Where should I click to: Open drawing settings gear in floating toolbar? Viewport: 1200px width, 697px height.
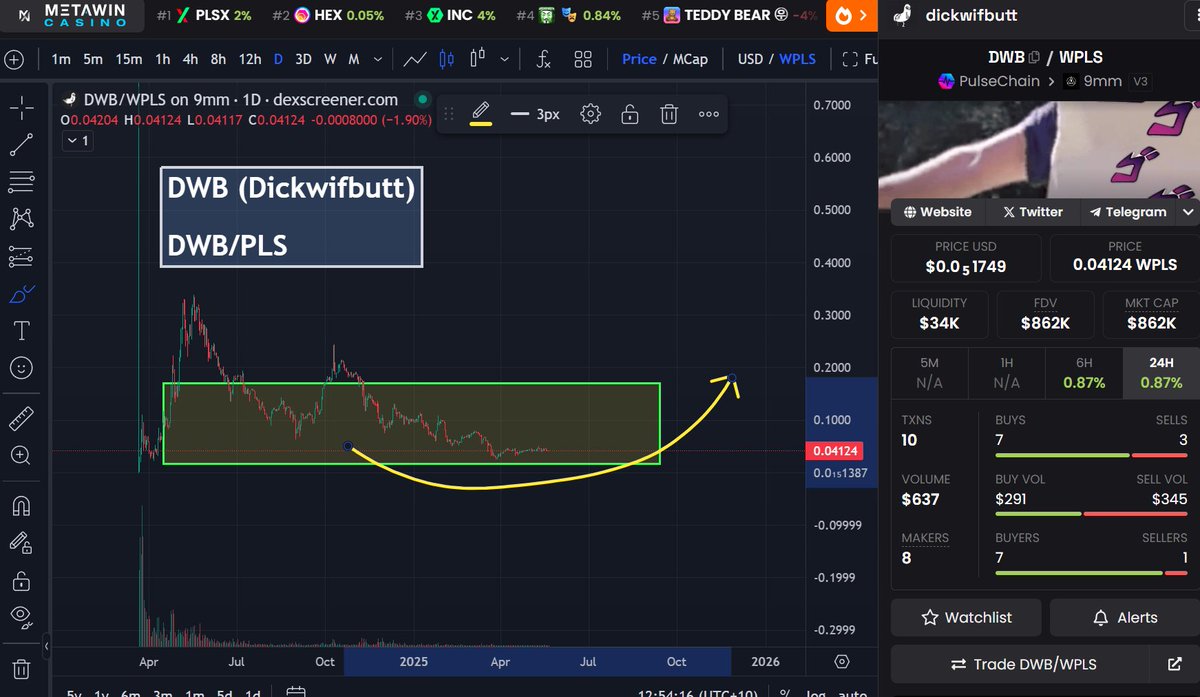pyautogui.click(x=591, y=114)
